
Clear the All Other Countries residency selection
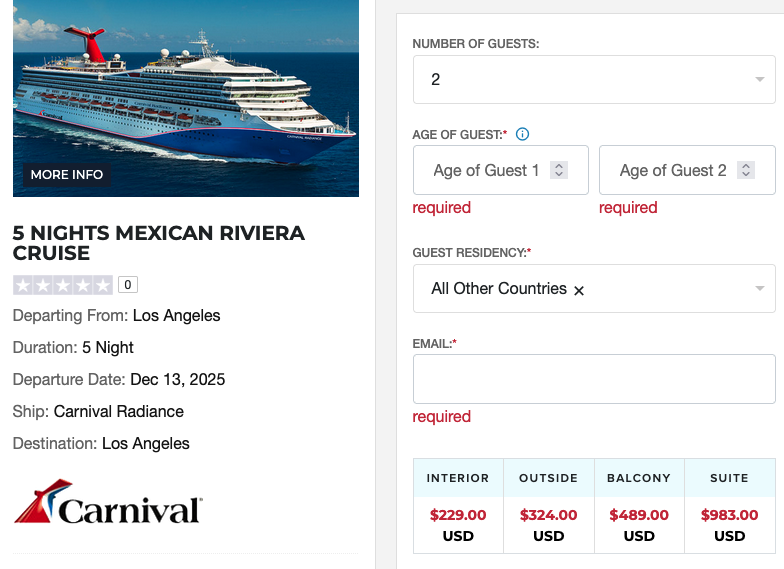tap(579, 290)
